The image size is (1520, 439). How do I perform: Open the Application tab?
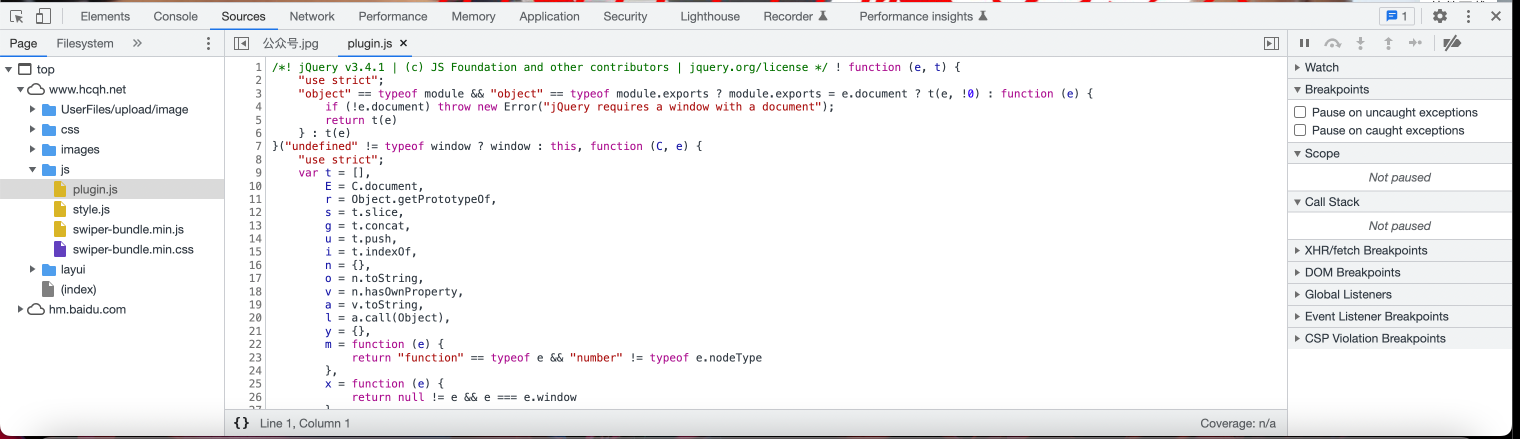click(x=549, y=16)
